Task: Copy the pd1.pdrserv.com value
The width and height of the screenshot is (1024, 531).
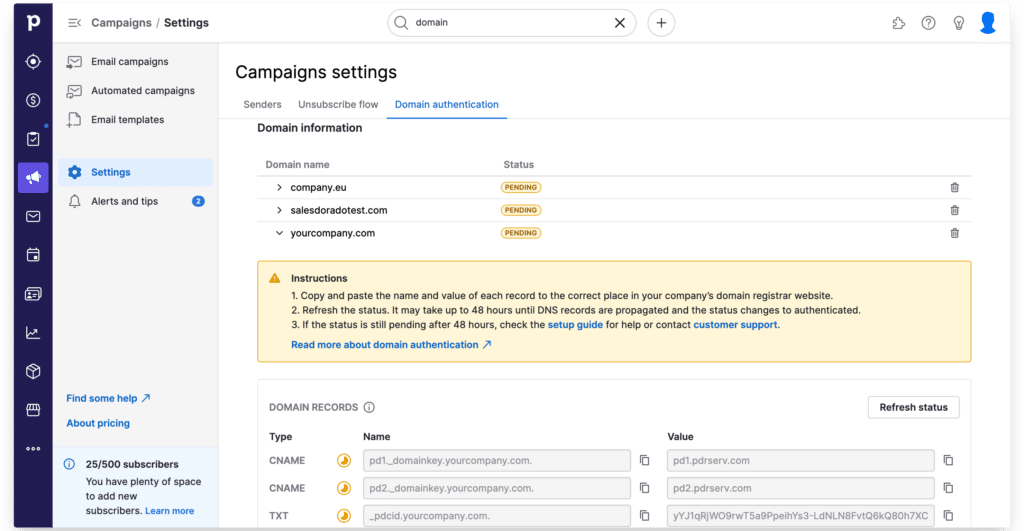Action: point(948,460)
